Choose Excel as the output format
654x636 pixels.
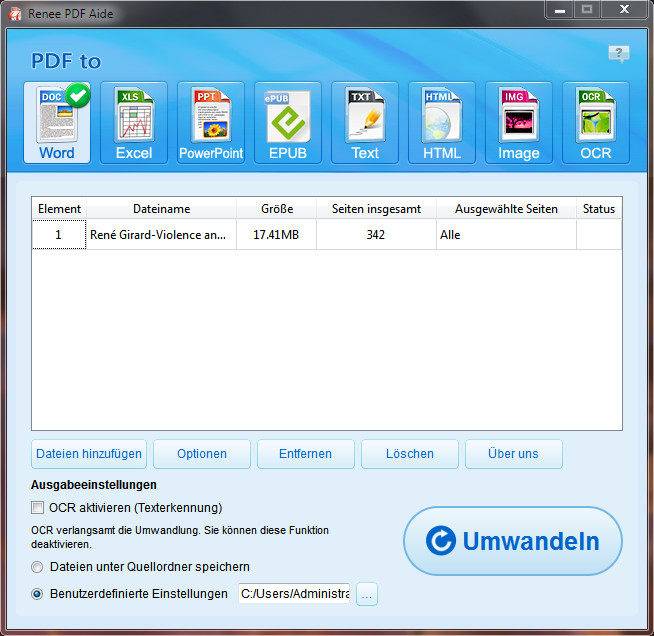(134, 122)
